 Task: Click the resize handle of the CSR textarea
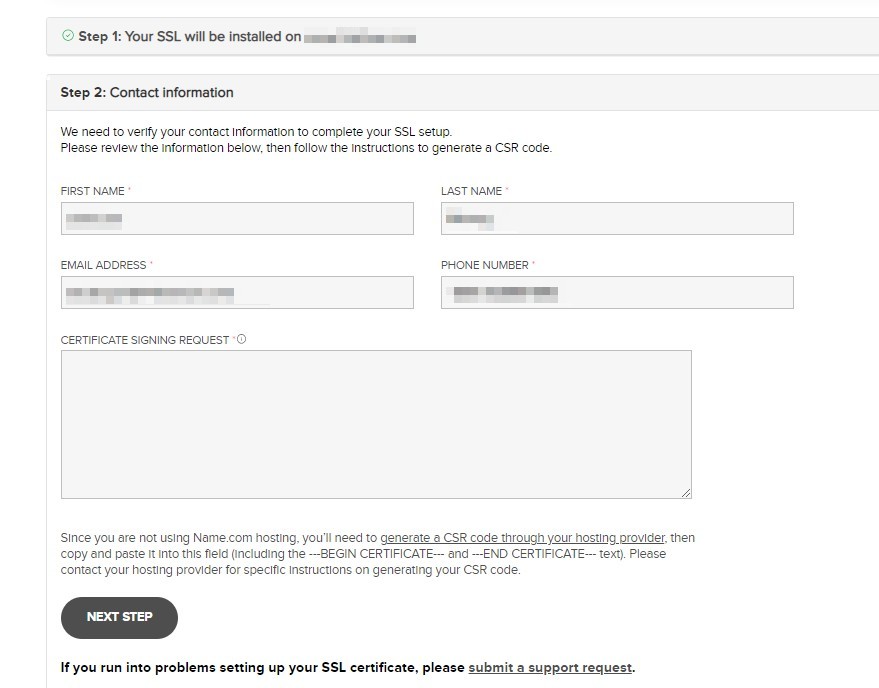[x=686, y=493]
